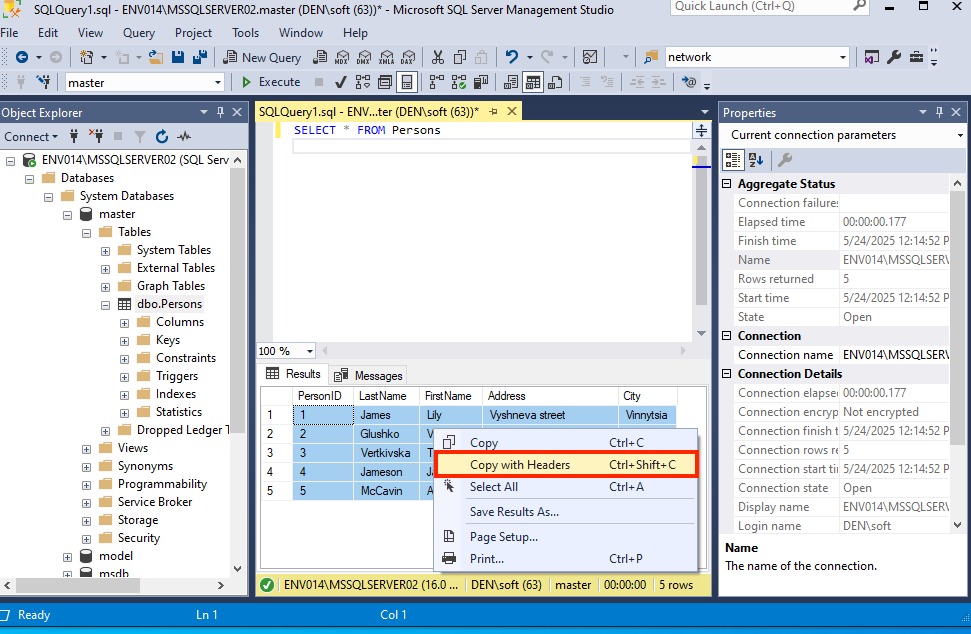Click the New Project toolbar icon

(86, 57)
